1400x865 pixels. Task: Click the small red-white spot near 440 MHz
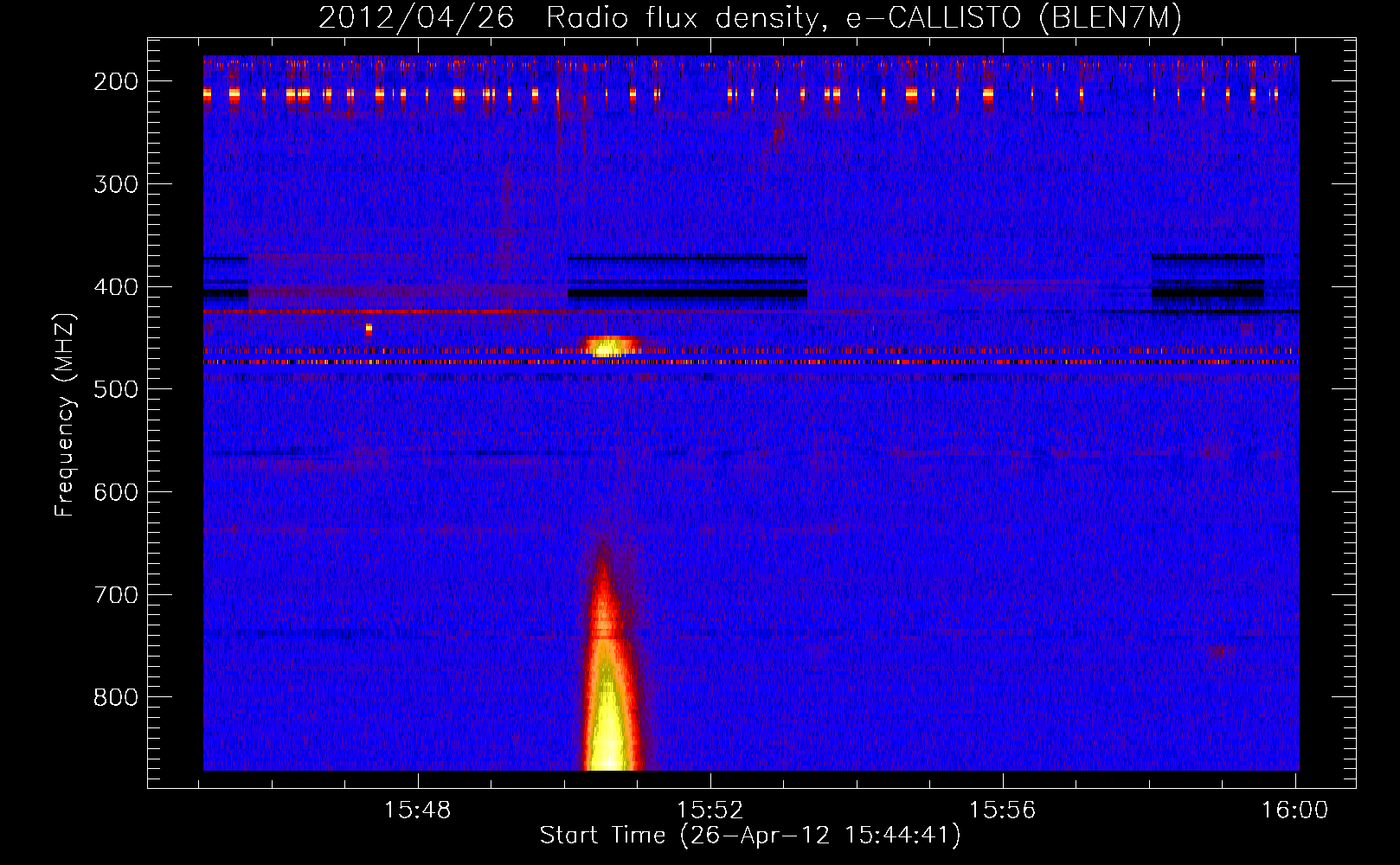369,329
